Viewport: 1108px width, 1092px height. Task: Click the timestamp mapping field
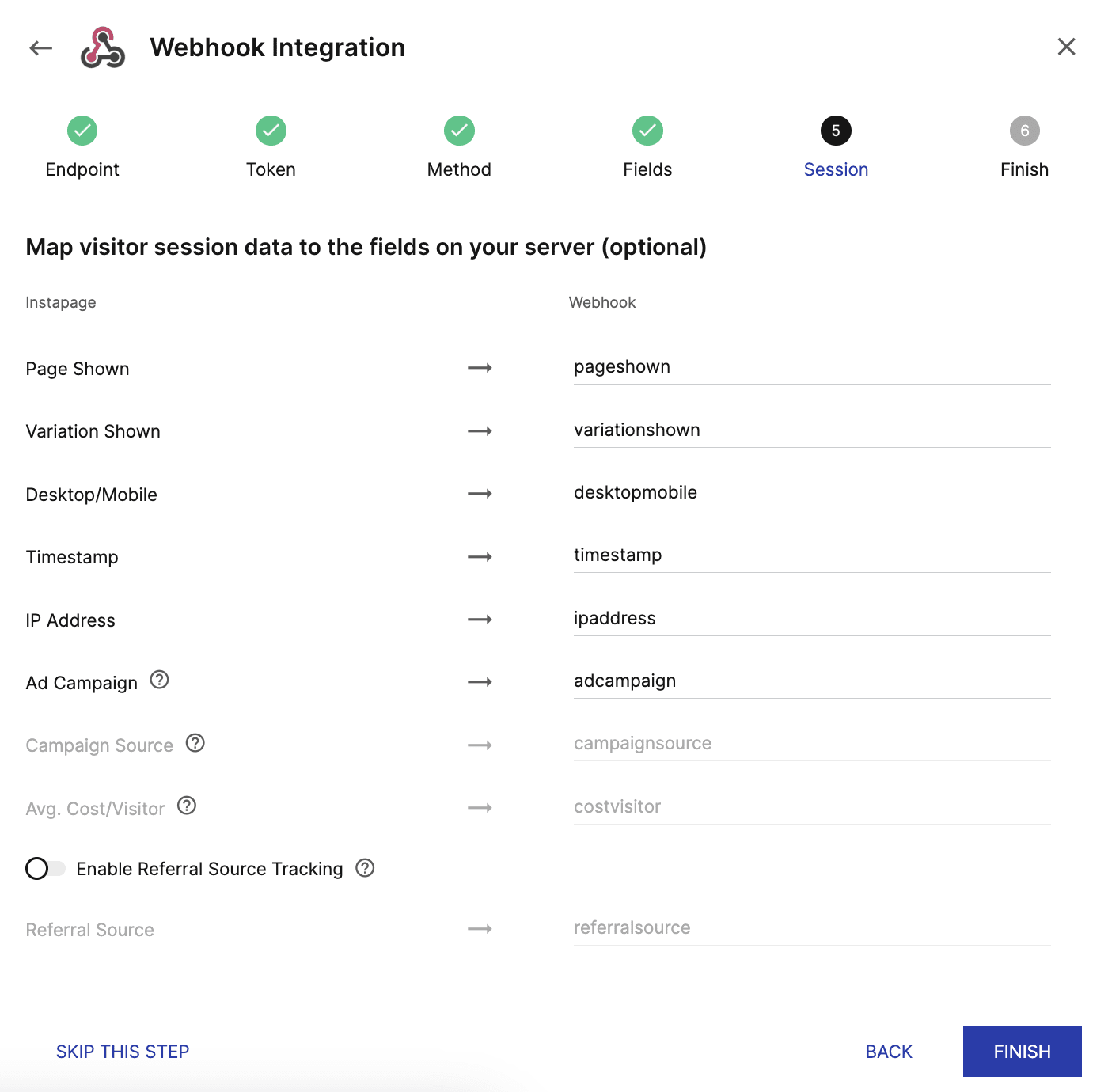tap(811, 555)
